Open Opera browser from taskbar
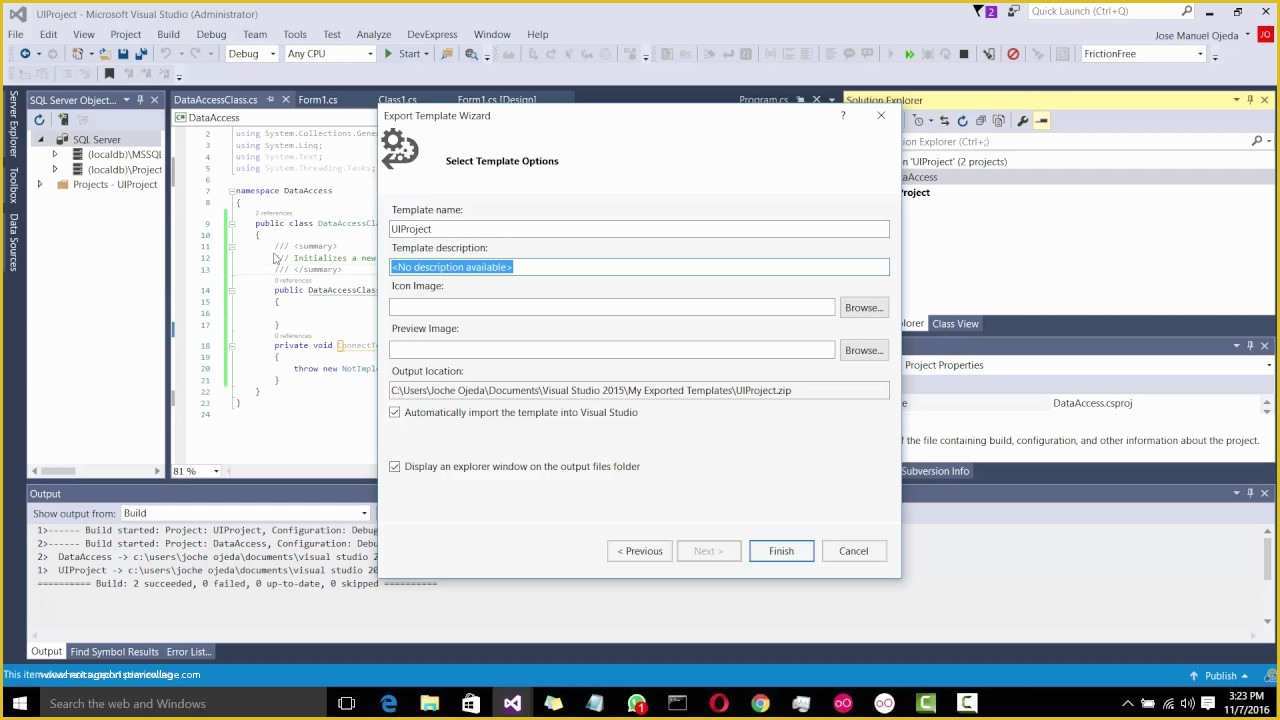Image resolution: width=1280 pixels, height=720 pixels. pyautogui.click(x=718, y=703)
